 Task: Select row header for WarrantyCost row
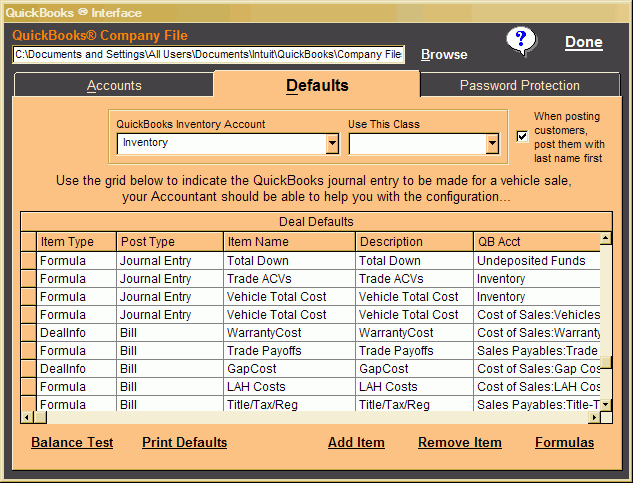pyautogui.click(x=29, y=333)
